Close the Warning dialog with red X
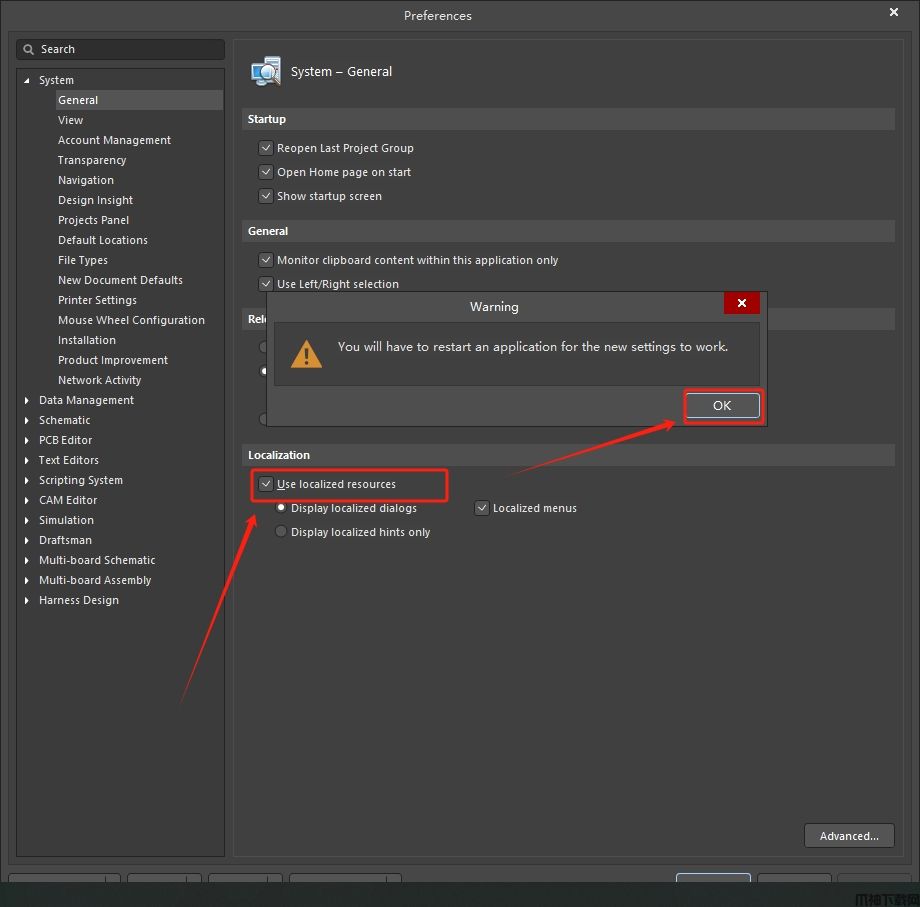This screenshot has width=920, height=907. [x=741, y=303]
